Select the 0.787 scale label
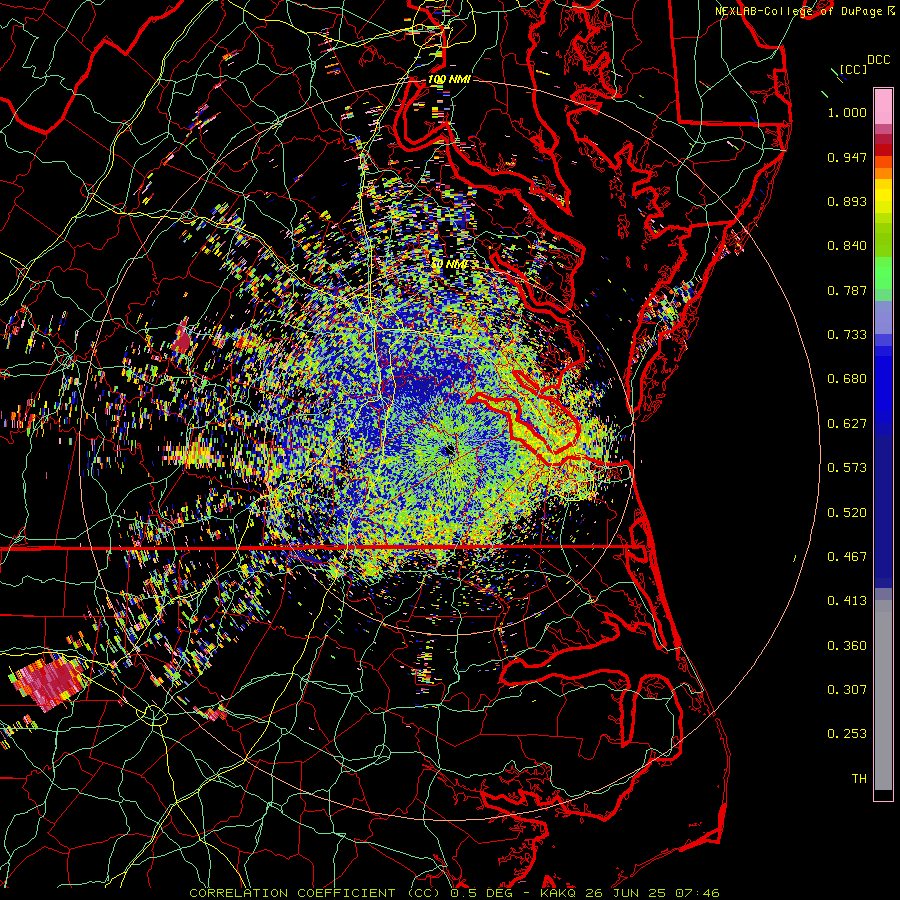Viewport: 900px width, 900px height. (x=847, y=290)
